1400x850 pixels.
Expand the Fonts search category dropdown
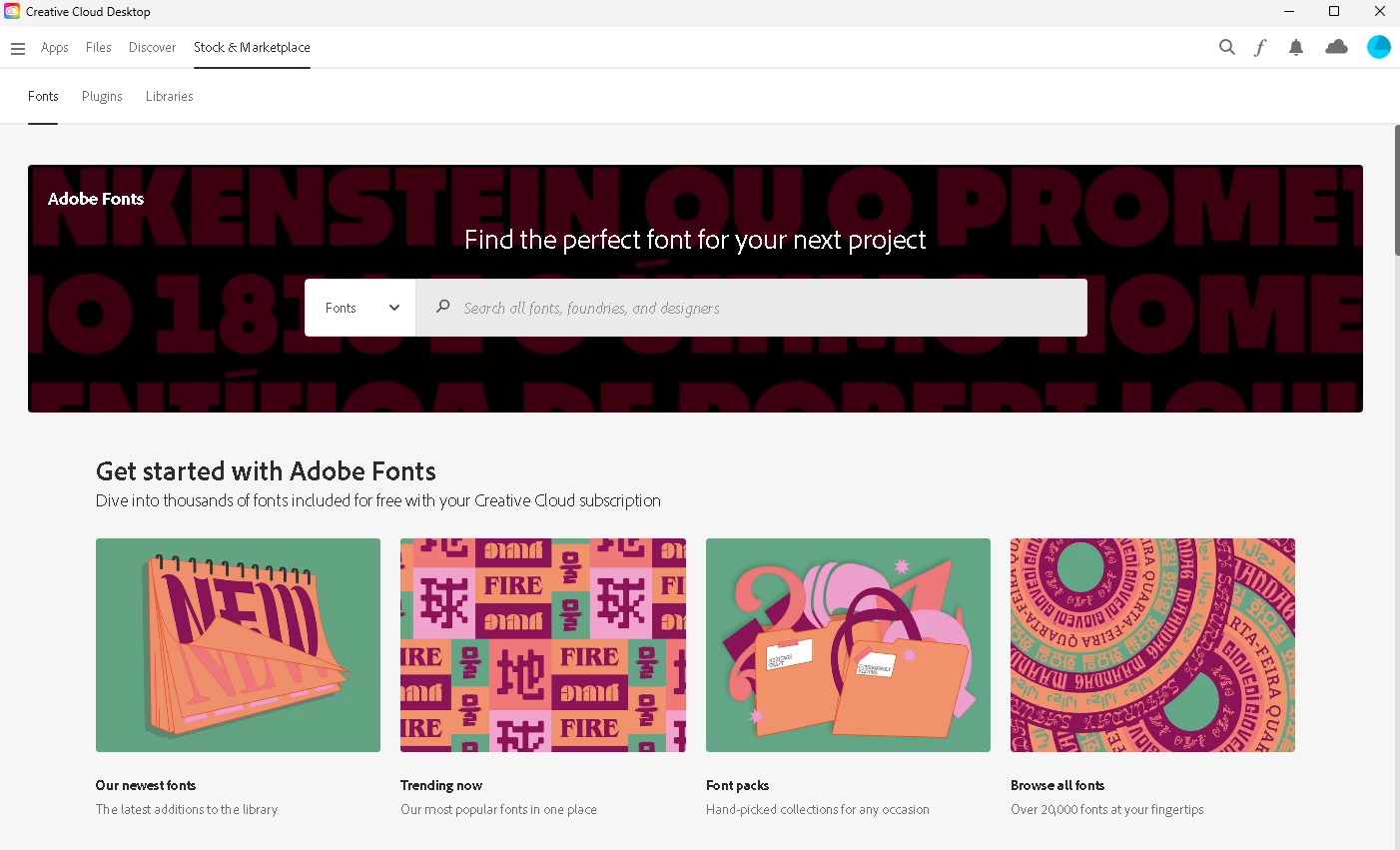(x=360, y=308)
